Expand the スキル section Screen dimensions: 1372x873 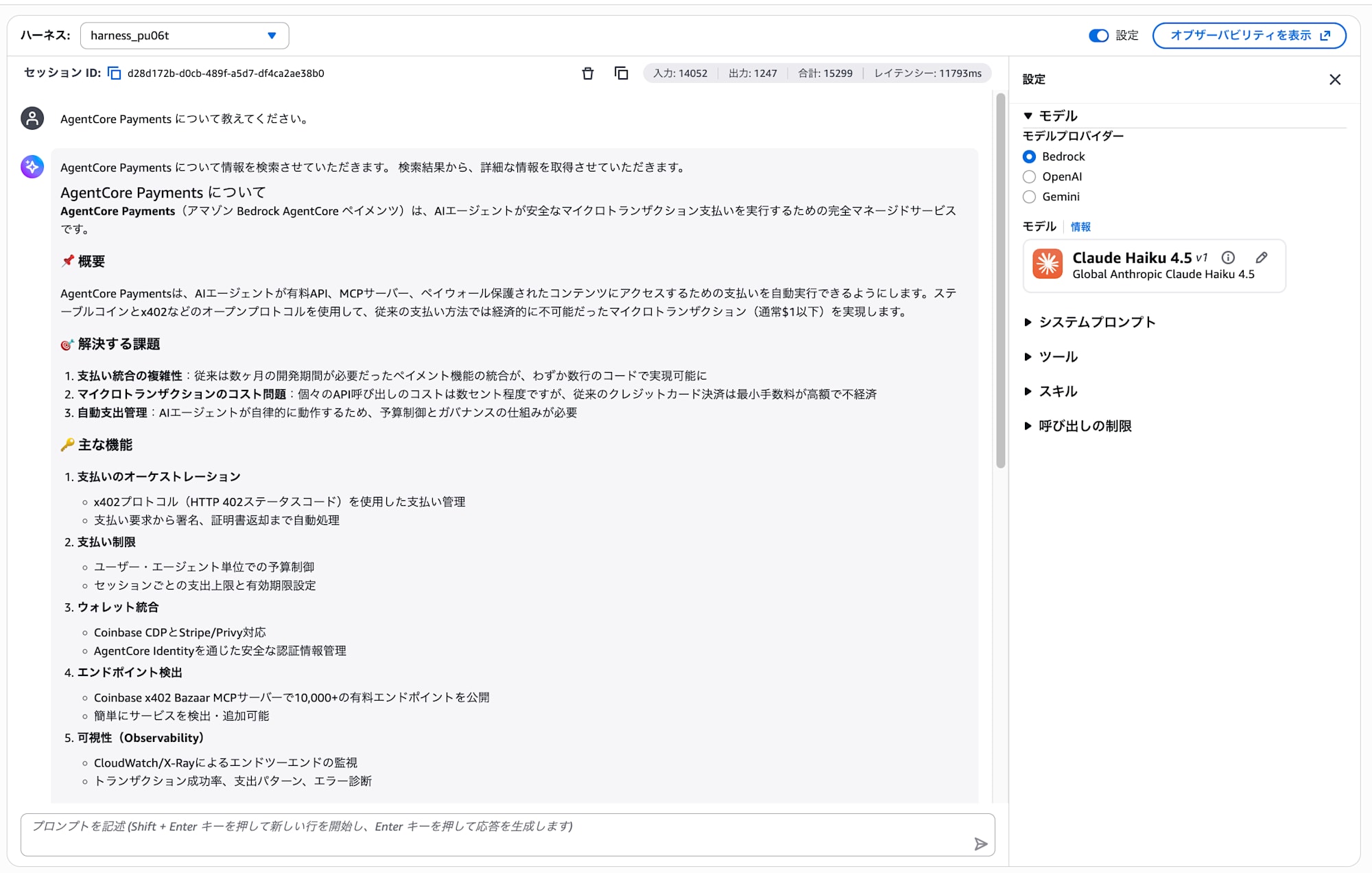pos(1050,391)
